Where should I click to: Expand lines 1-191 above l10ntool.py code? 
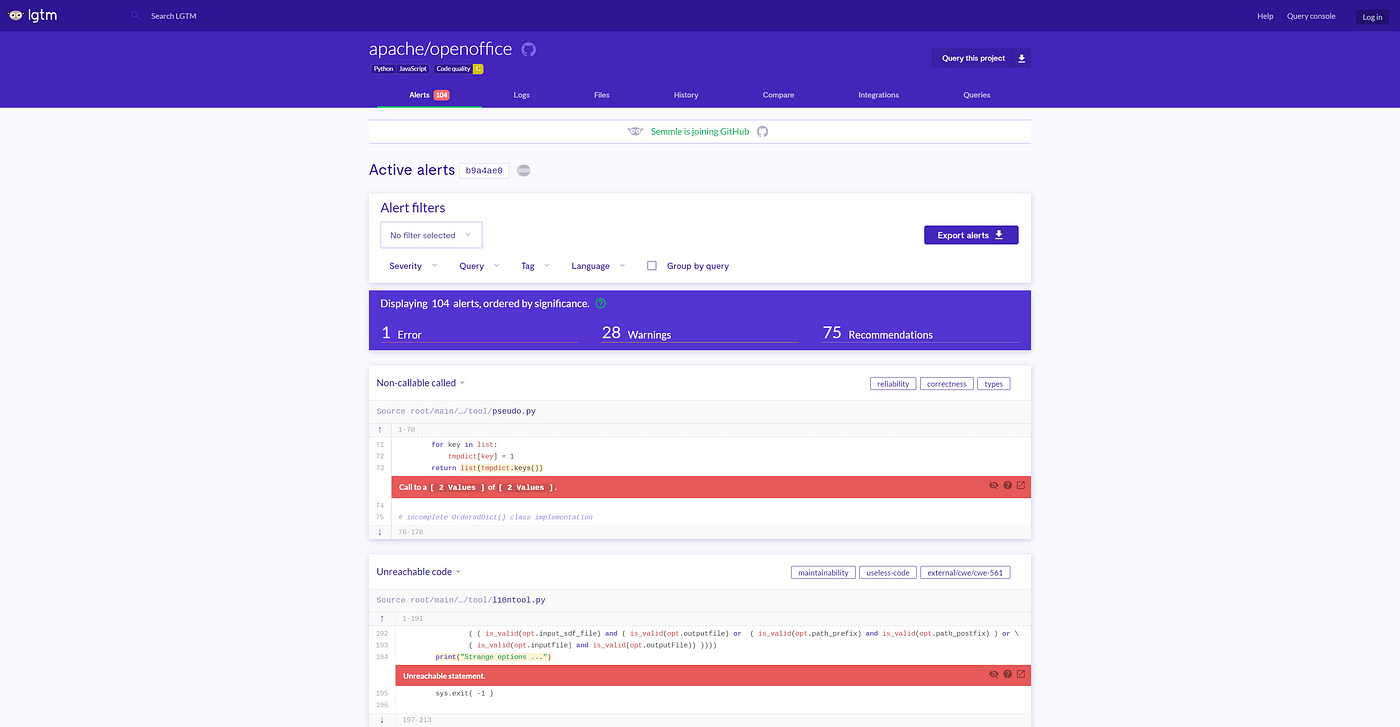point(380,619)
